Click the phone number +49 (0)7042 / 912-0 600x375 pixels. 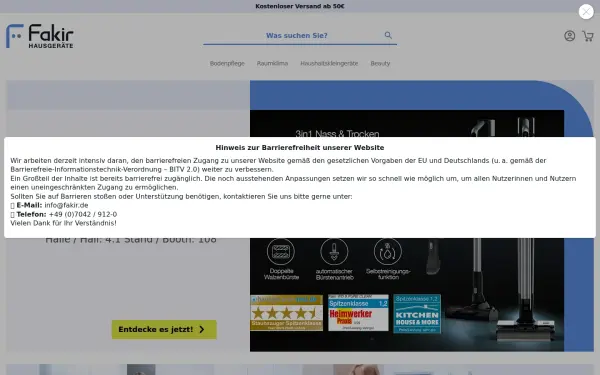pyautogui.click(x=83, y=214)
